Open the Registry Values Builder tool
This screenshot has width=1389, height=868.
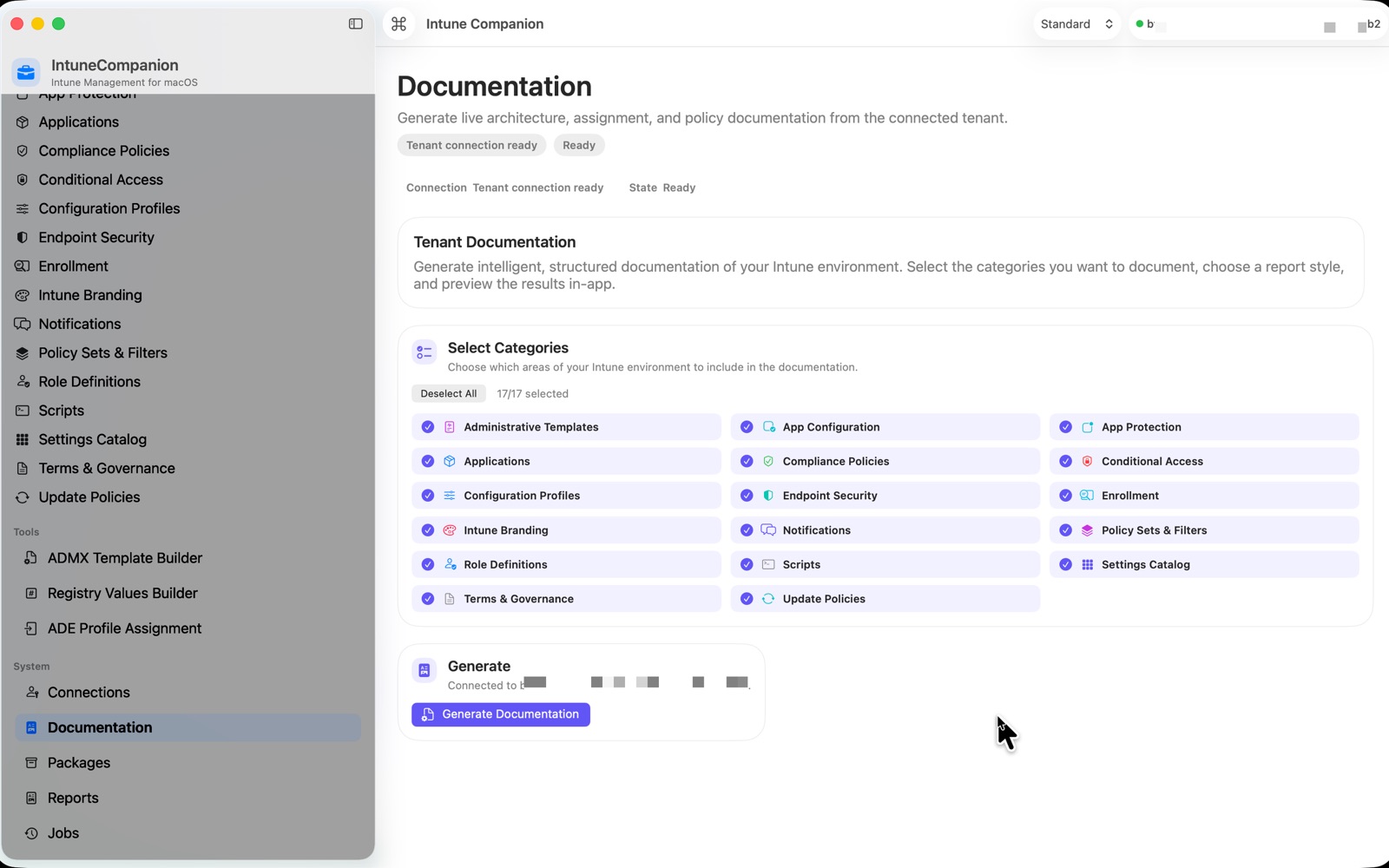click(x=122, y=593)
